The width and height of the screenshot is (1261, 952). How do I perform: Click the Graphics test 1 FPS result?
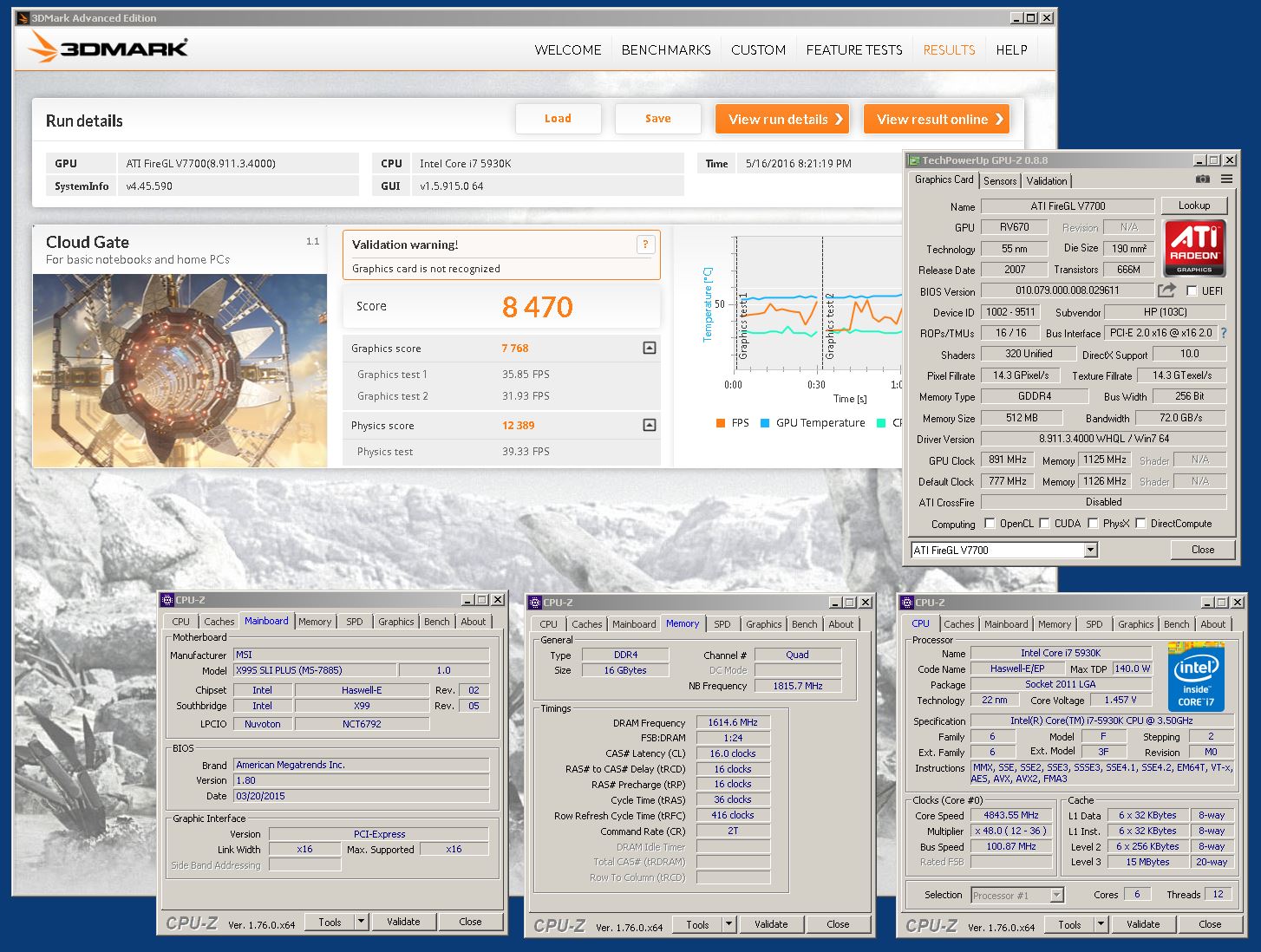(x=526, y=375)
